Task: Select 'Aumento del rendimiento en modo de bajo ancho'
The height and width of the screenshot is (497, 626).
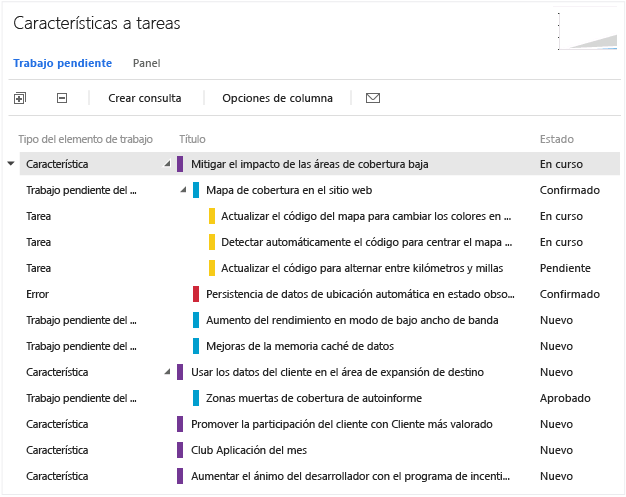Action: (352, 320)
